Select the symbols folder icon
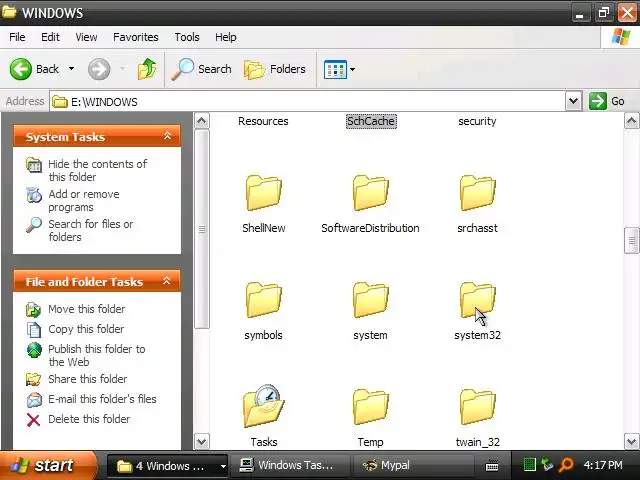The width and height of the screenshot is (640, 480). click(x=264, y=300)
